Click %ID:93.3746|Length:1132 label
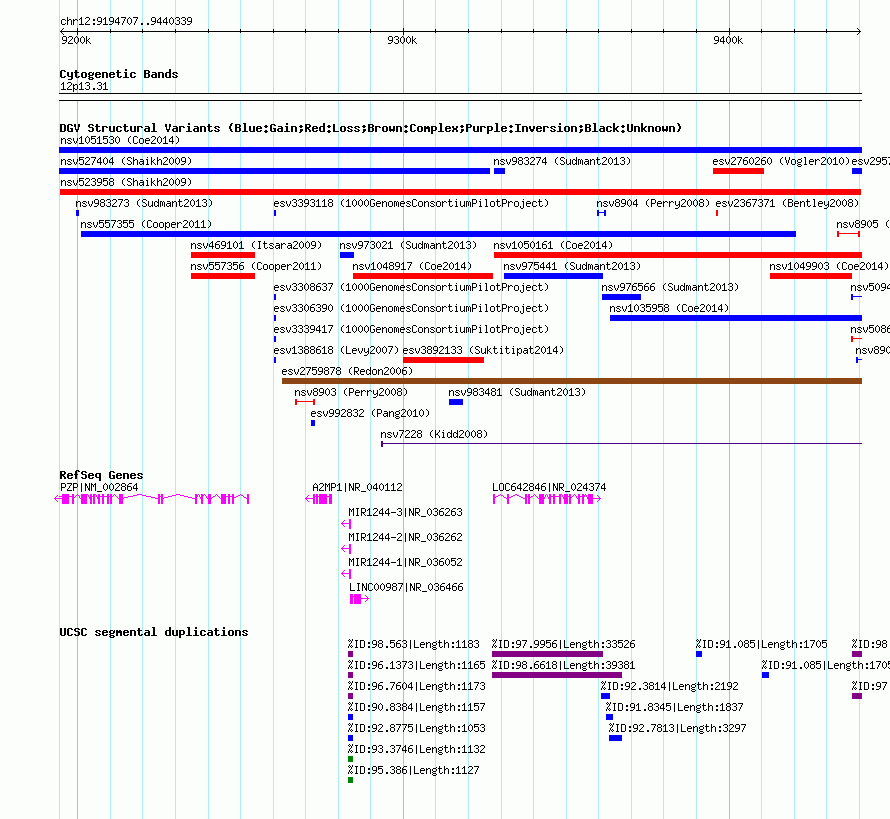The height and width of the screenshot is (819, 890). (x=417, y=750)
